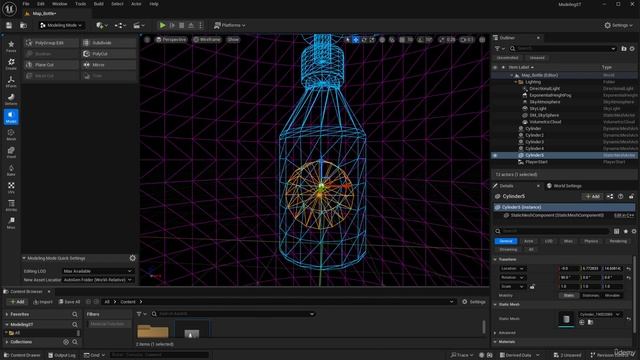640x360 pixels.
Task: Open the Voxel tool category
Action: point(11,152)
